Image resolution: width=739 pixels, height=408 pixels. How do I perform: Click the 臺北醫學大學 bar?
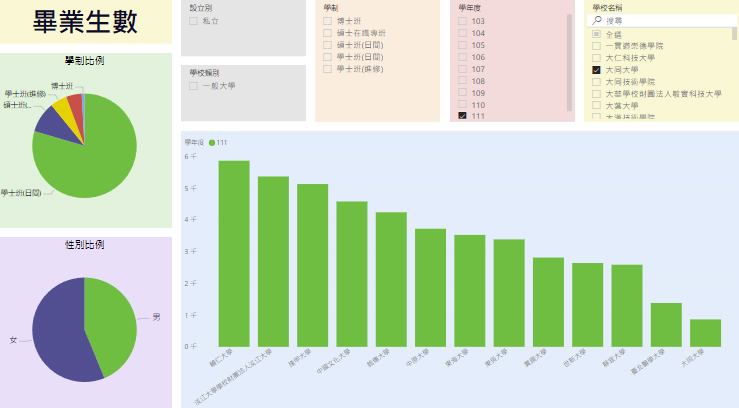pyautogui.click(x=666, y=325)
